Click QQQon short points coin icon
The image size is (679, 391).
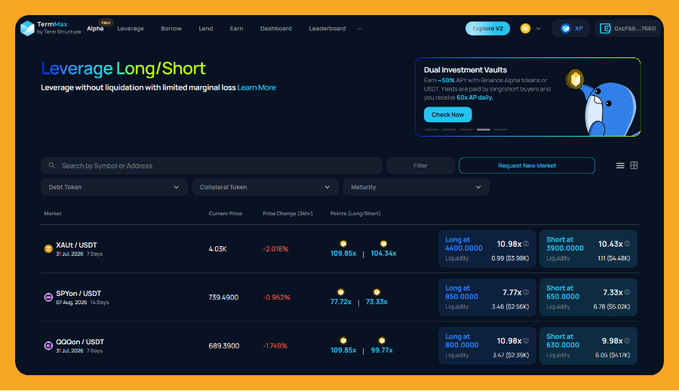click(x=382, y=341)
